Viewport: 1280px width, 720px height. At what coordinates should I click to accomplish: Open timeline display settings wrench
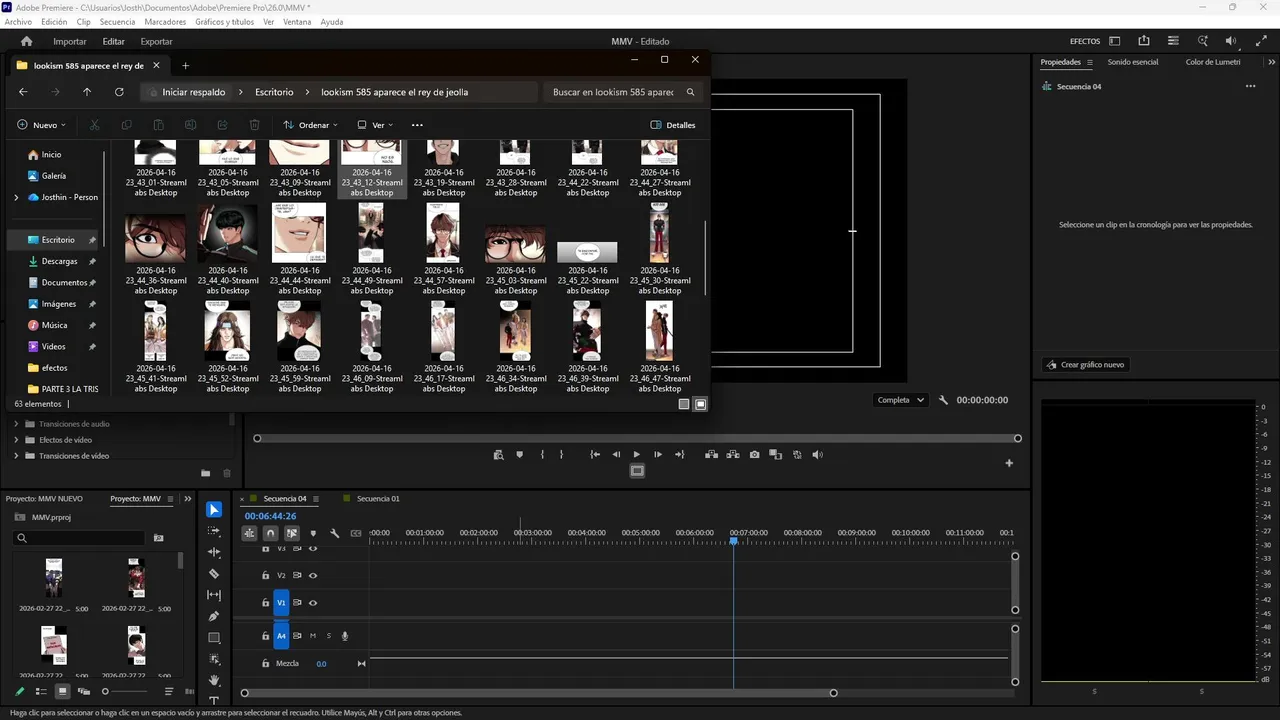(x=335, y=533)
